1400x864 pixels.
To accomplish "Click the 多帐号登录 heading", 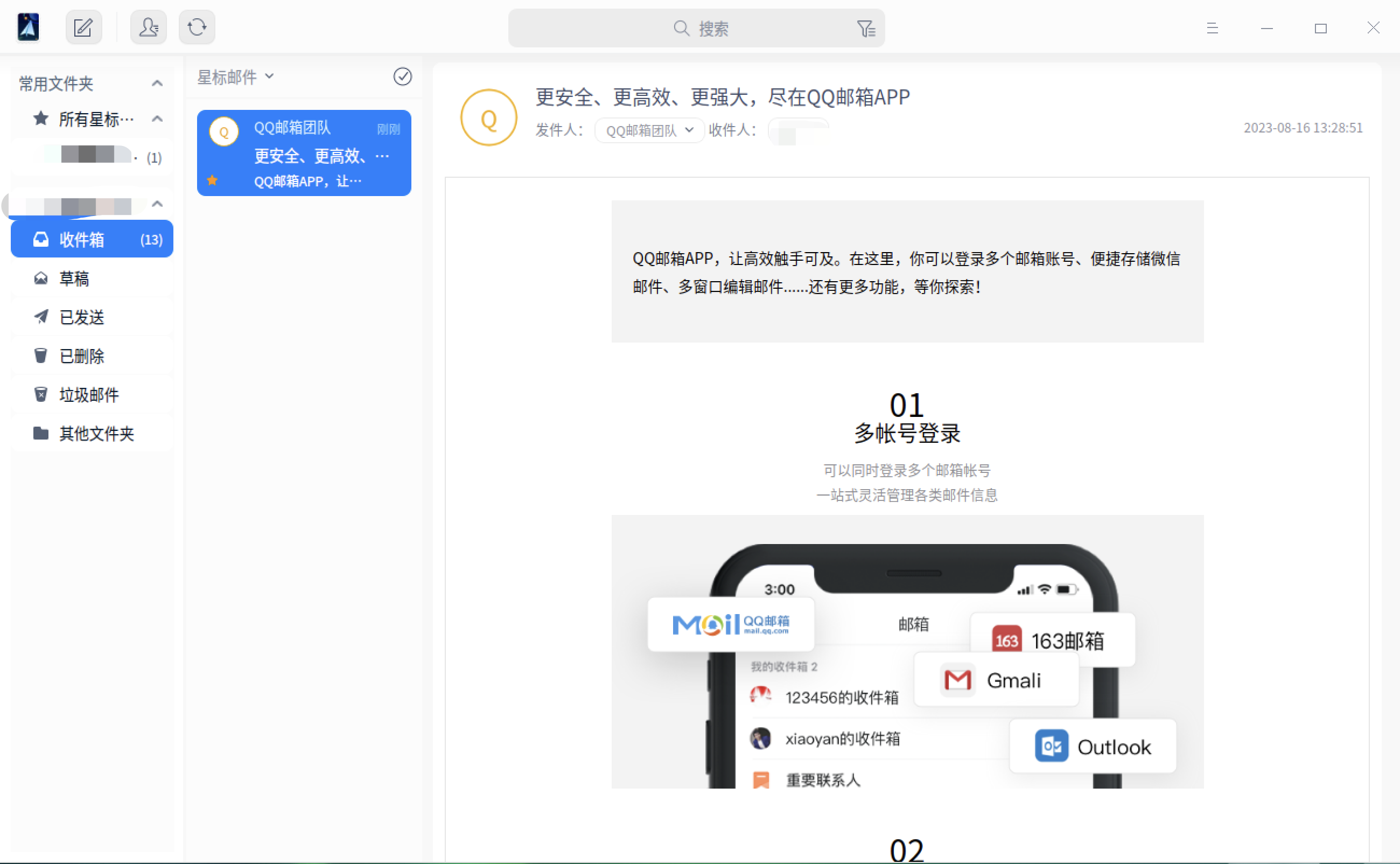I will point(907,433).
